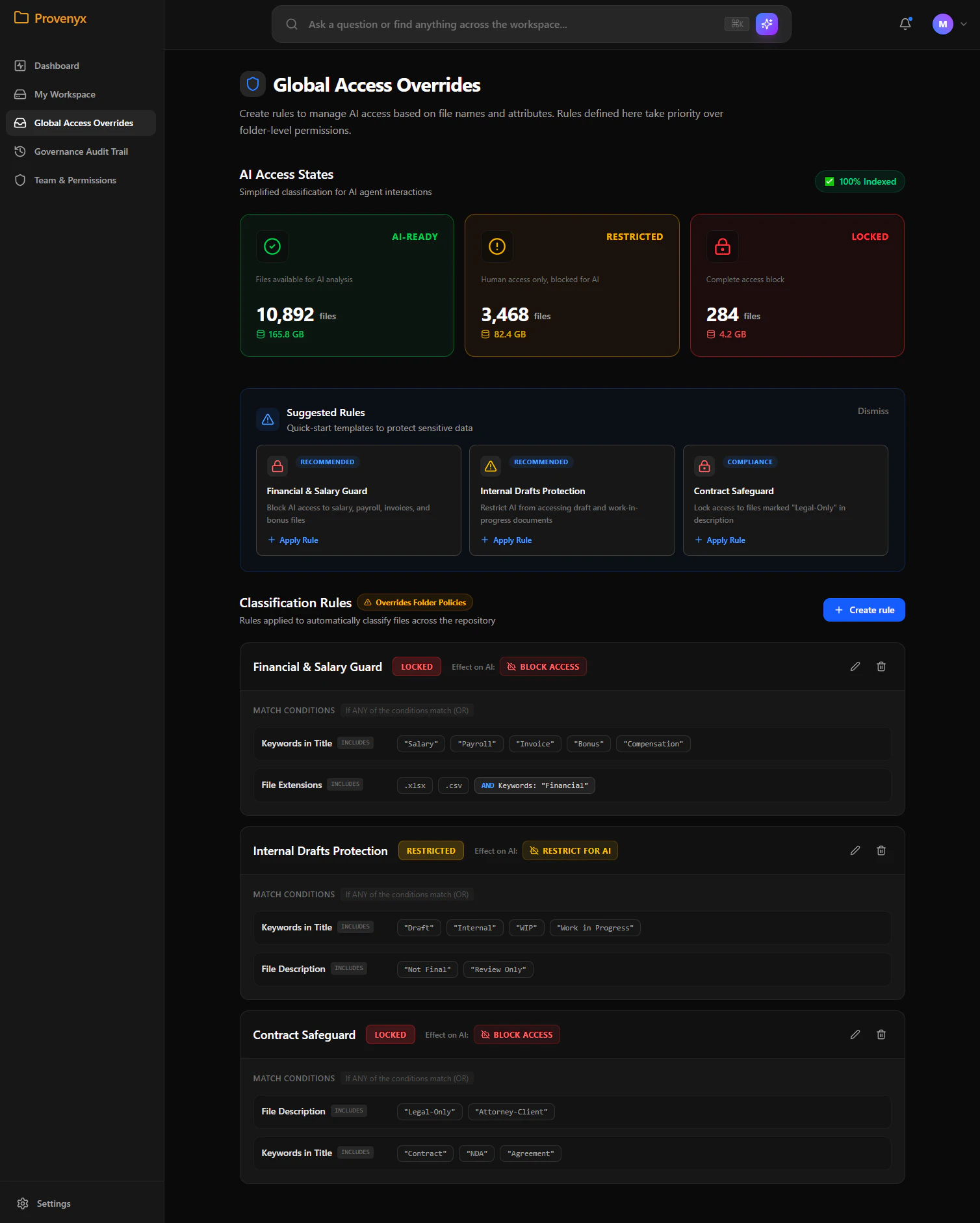
Task: Delete the Internal Drafts Protection rule
Action: [x=881, y=850]
